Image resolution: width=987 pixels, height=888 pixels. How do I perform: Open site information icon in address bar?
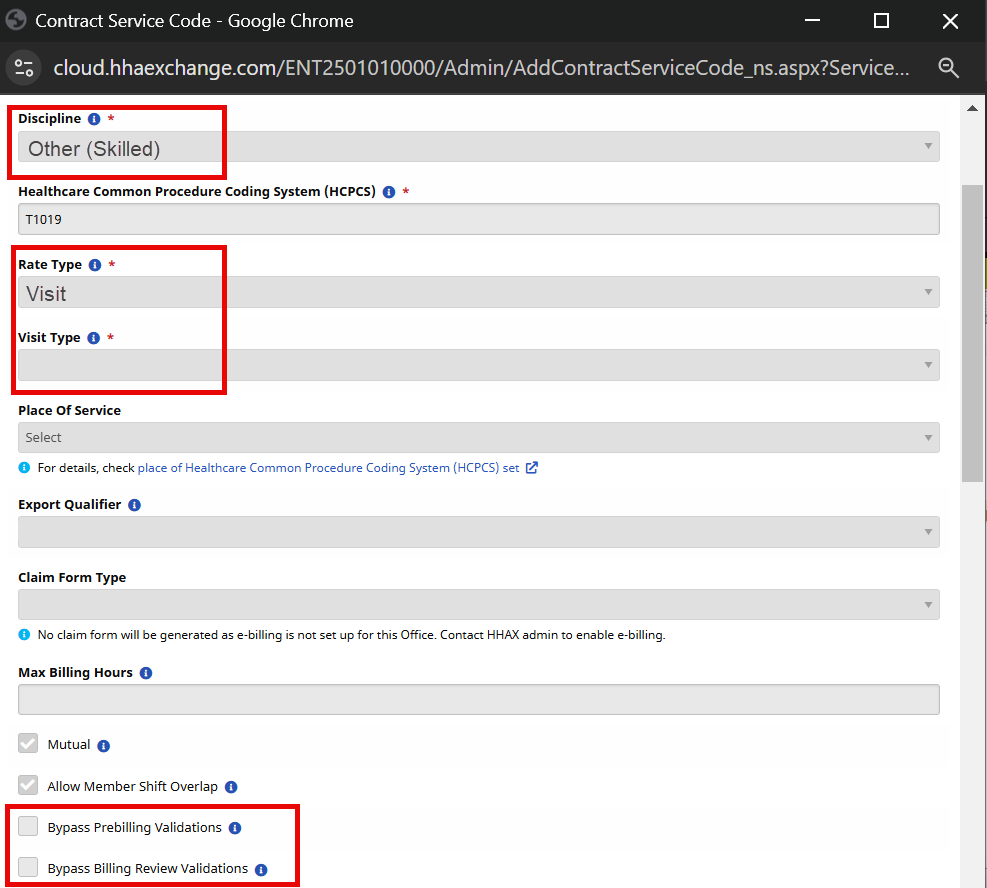click(25, 68)
